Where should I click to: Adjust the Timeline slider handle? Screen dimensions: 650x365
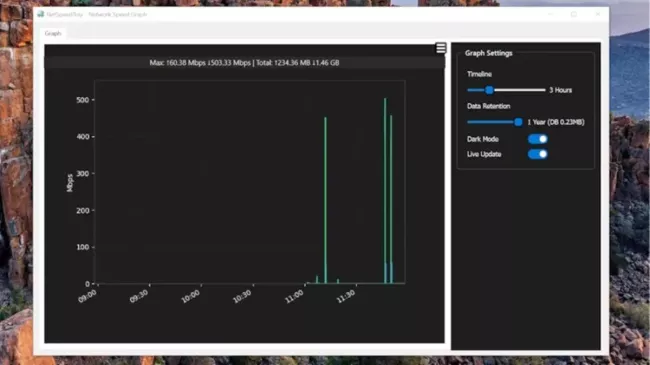tap(489, 90)
